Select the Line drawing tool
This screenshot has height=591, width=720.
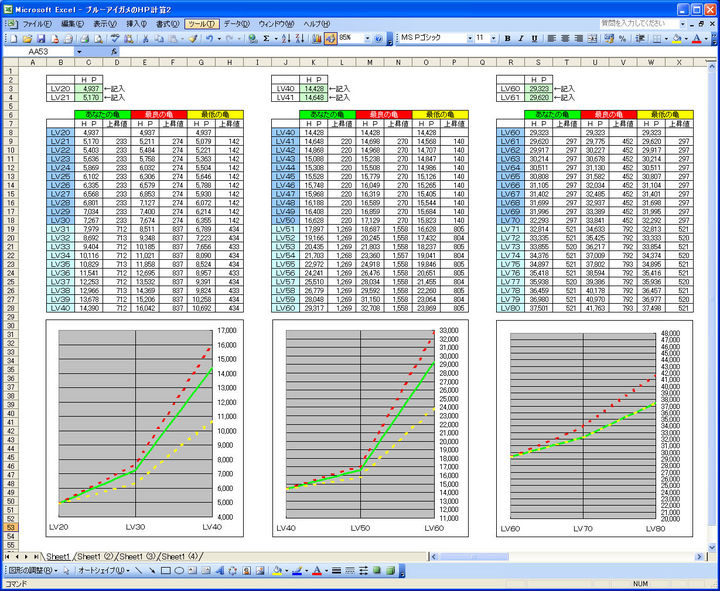coord(139,571)
